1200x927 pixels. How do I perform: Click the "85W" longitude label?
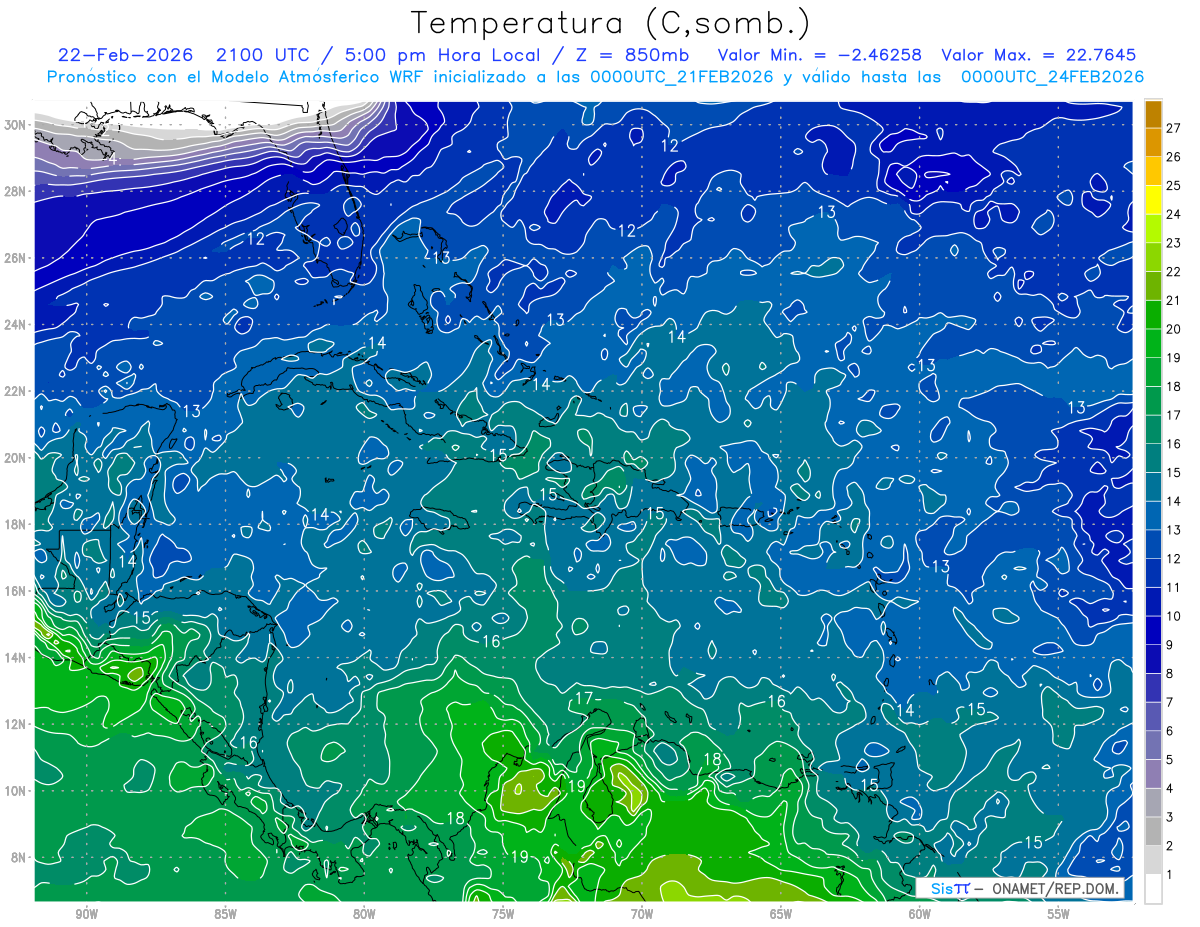226,914
